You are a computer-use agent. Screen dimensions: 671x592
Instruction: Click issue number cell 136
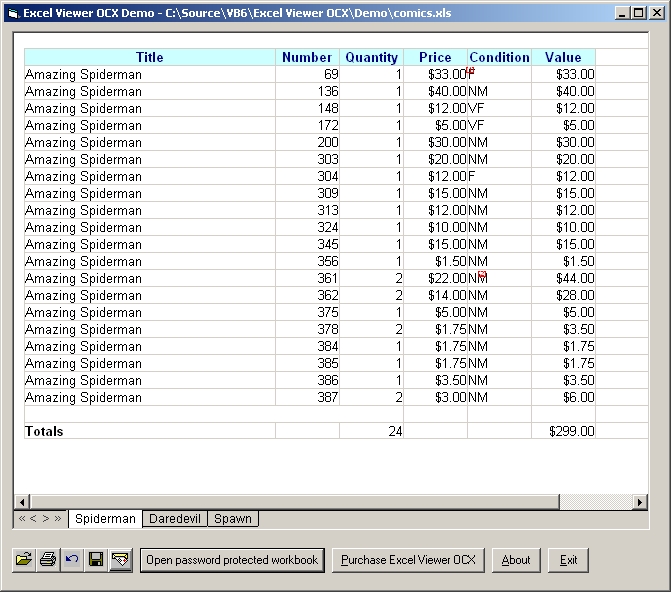[x=307, y=91]
